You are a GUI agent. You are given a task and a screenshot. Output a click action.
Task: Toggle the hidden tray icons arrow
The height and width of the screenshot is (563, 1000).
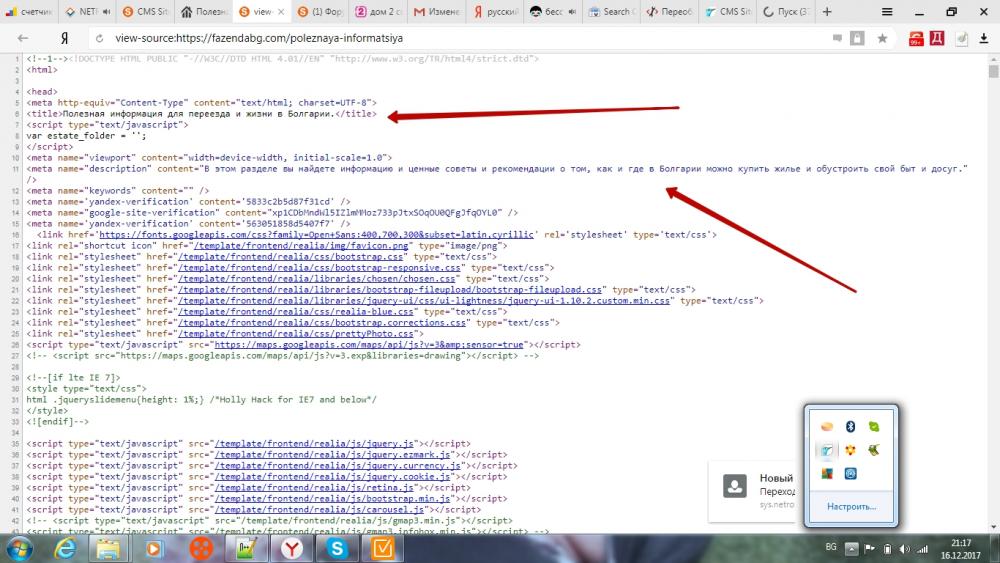[x=851, y=548]
